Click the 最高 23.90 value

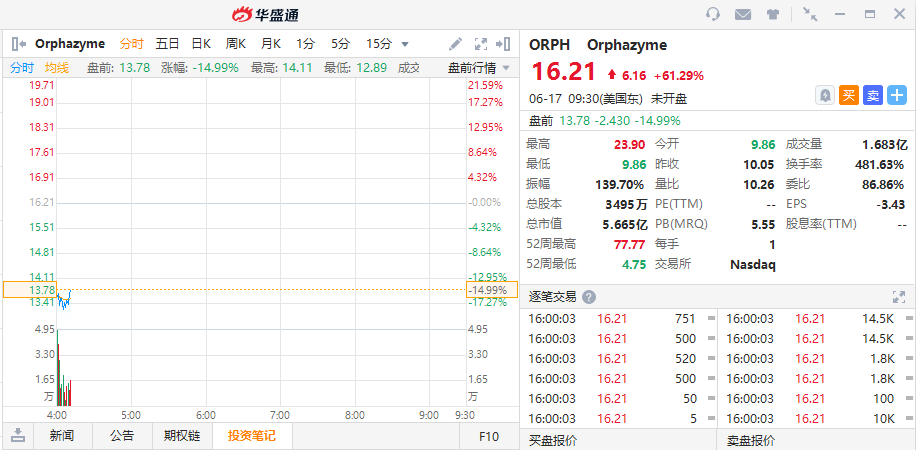[x=630, y=144]
